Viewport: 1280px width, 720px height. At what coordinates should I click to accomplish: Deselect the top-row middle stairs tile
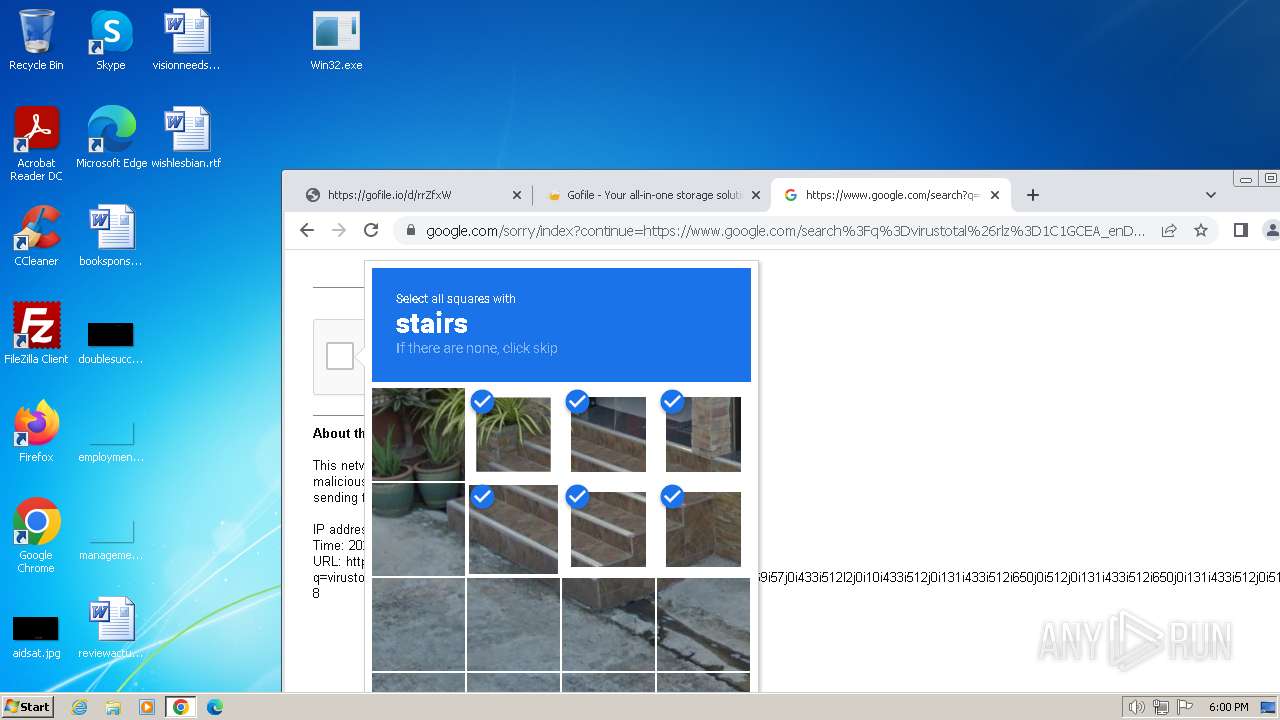pos(608,434)
